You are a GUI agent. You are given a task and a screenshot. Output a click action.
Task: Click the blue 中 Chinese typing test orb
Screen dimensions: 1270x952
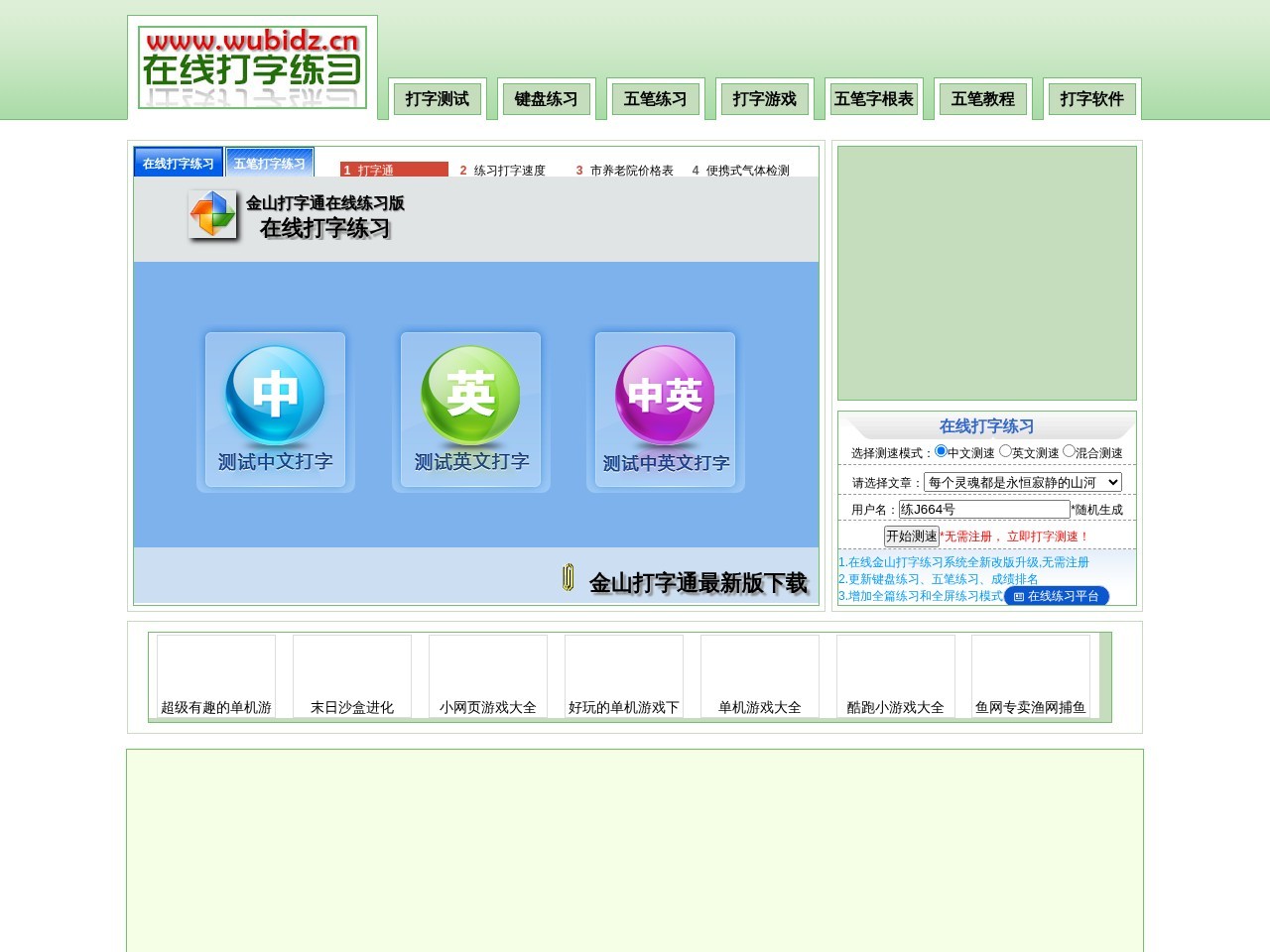[x=275, y=395]
